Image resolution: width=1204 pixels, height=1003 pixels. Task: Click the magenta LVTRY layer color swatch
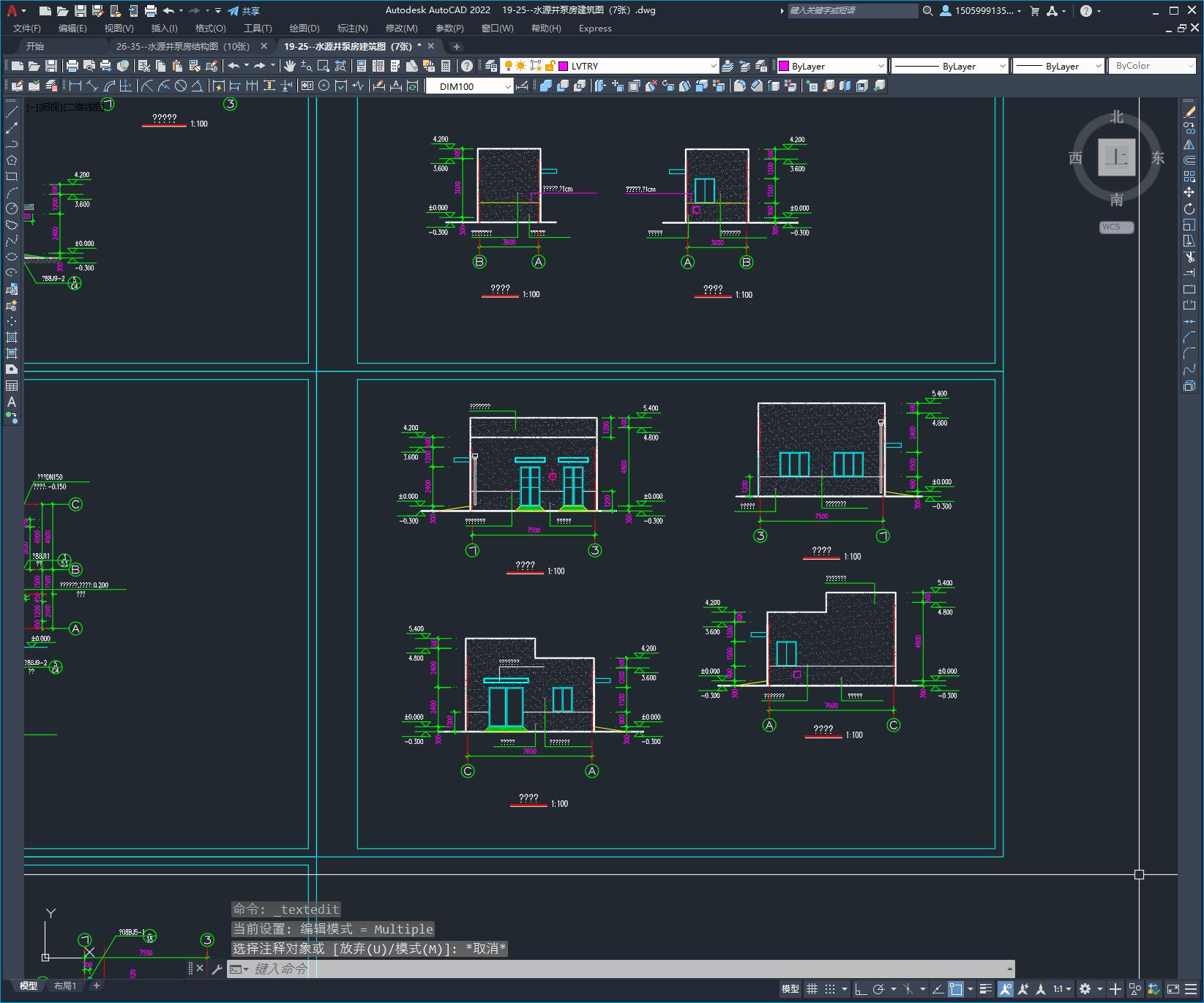click(x=564, y=66)
